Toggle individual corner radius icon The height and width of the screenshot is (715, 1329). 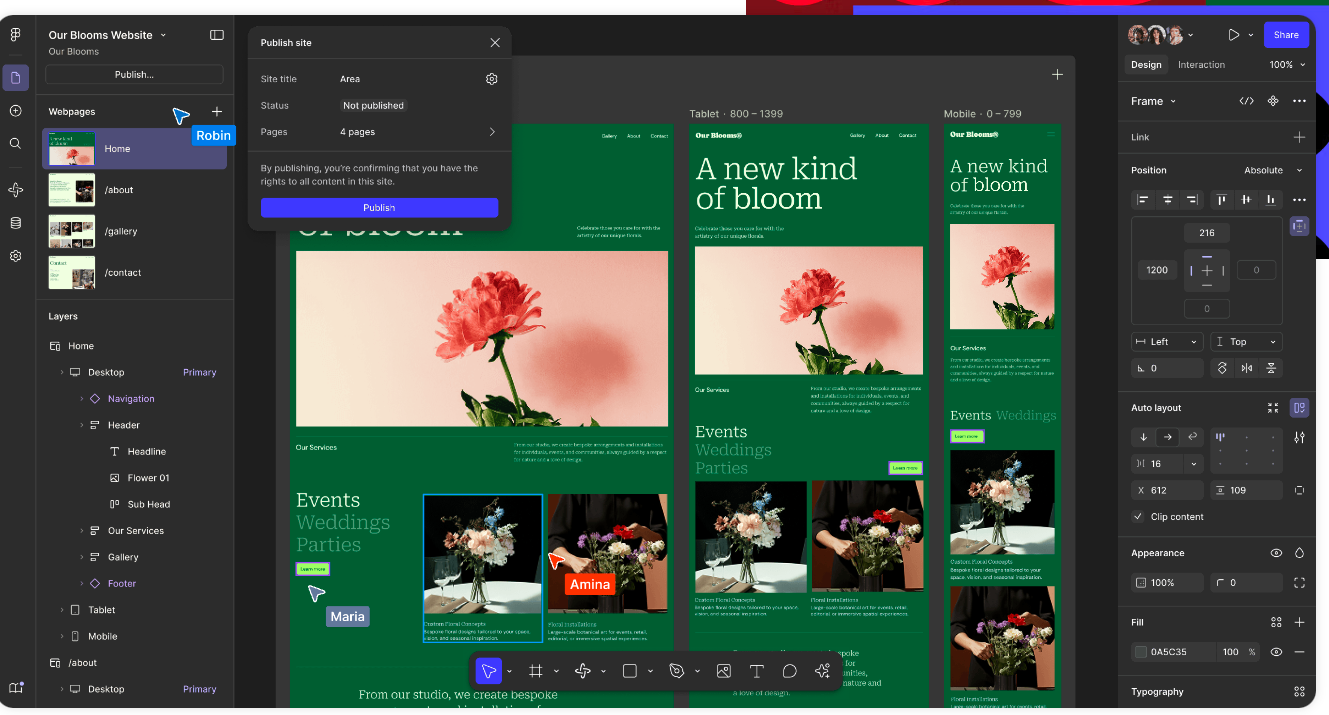[x=1299, y=583]
